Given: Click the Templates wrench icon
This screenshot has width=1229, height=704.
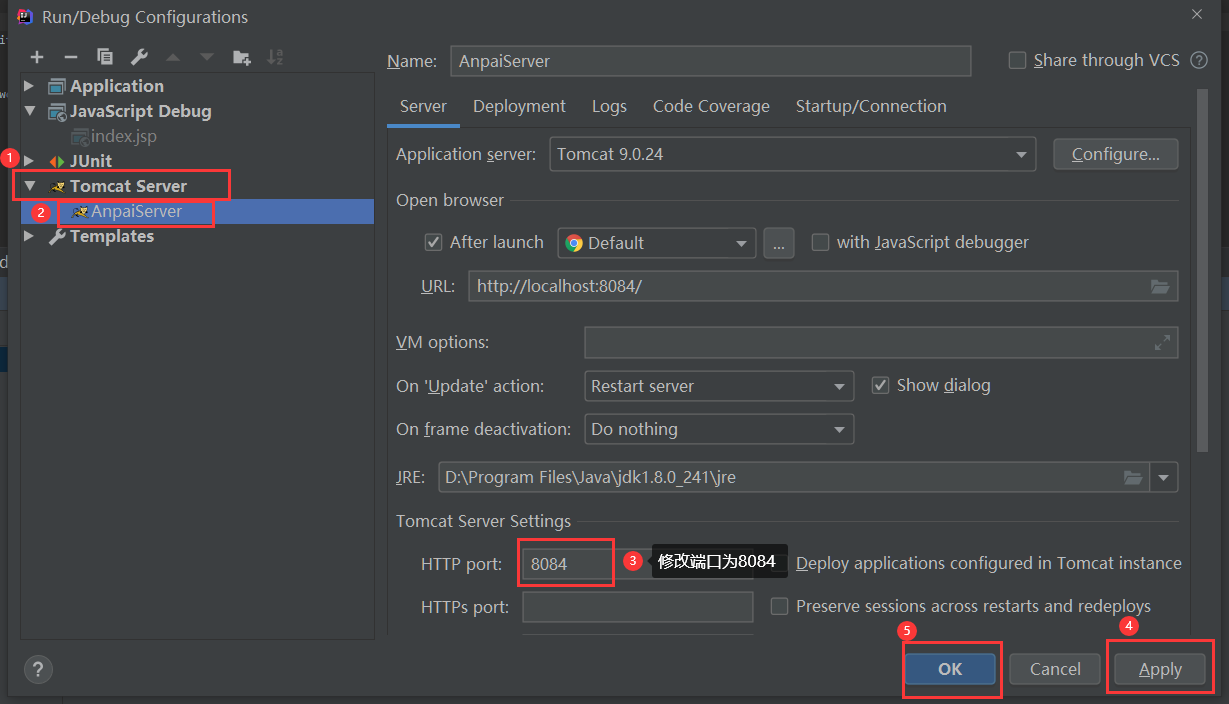Looking at the screenshot, I should pyautogui.click(x=57, y=236).
